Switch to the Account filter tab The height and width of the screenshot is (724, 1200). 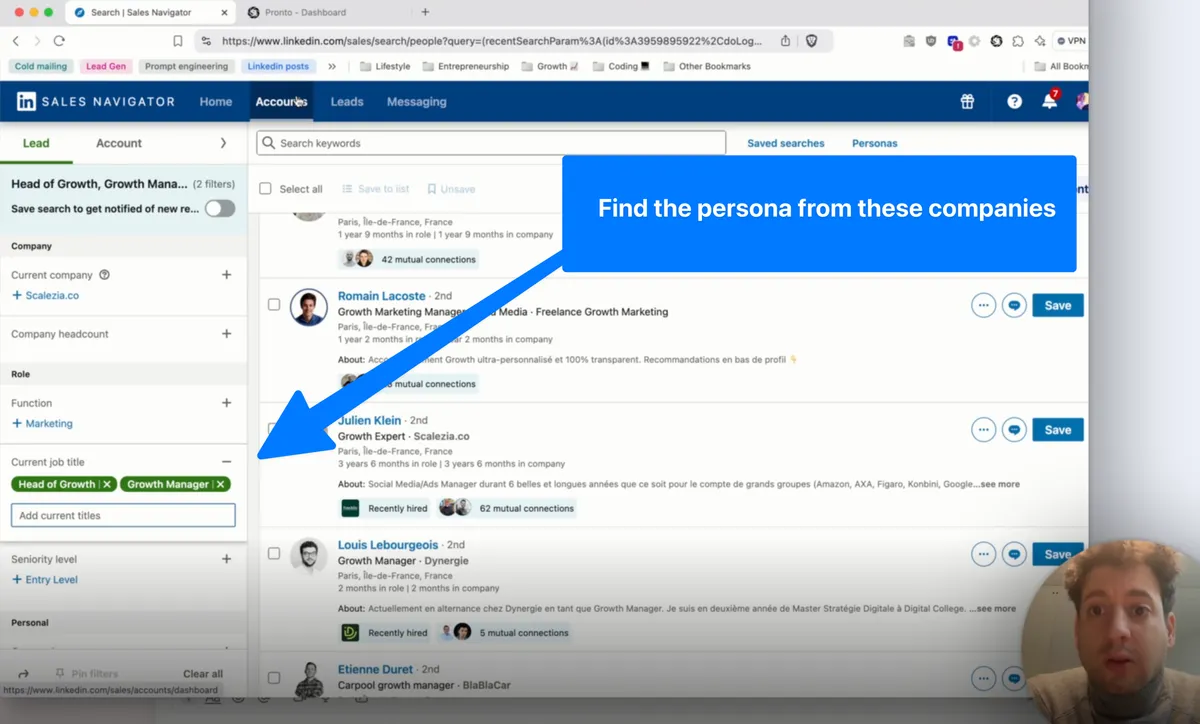point(119,143)
